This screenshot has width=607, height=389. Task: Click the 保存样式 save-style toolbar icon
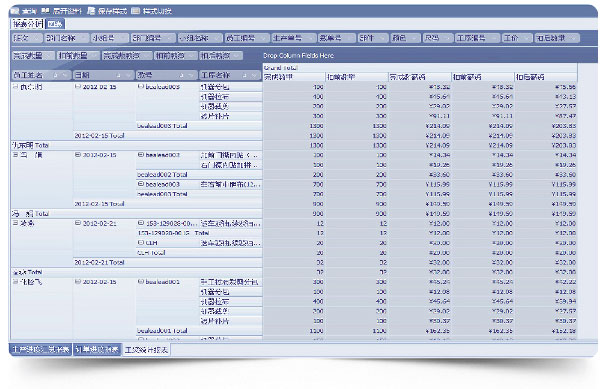point(91,11)
